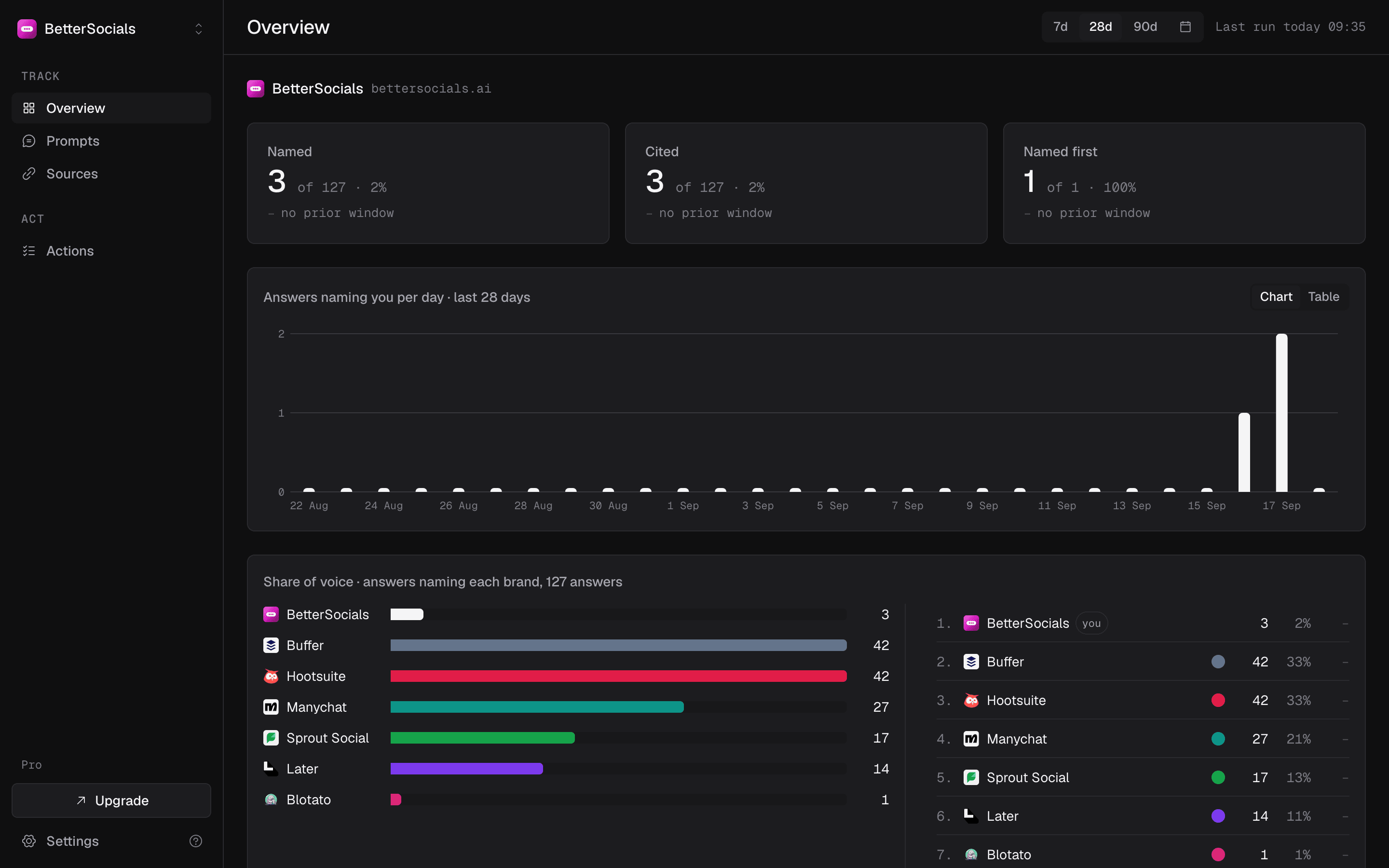
Task: Open Settings via the gear icon
Action: coord(29,841)
